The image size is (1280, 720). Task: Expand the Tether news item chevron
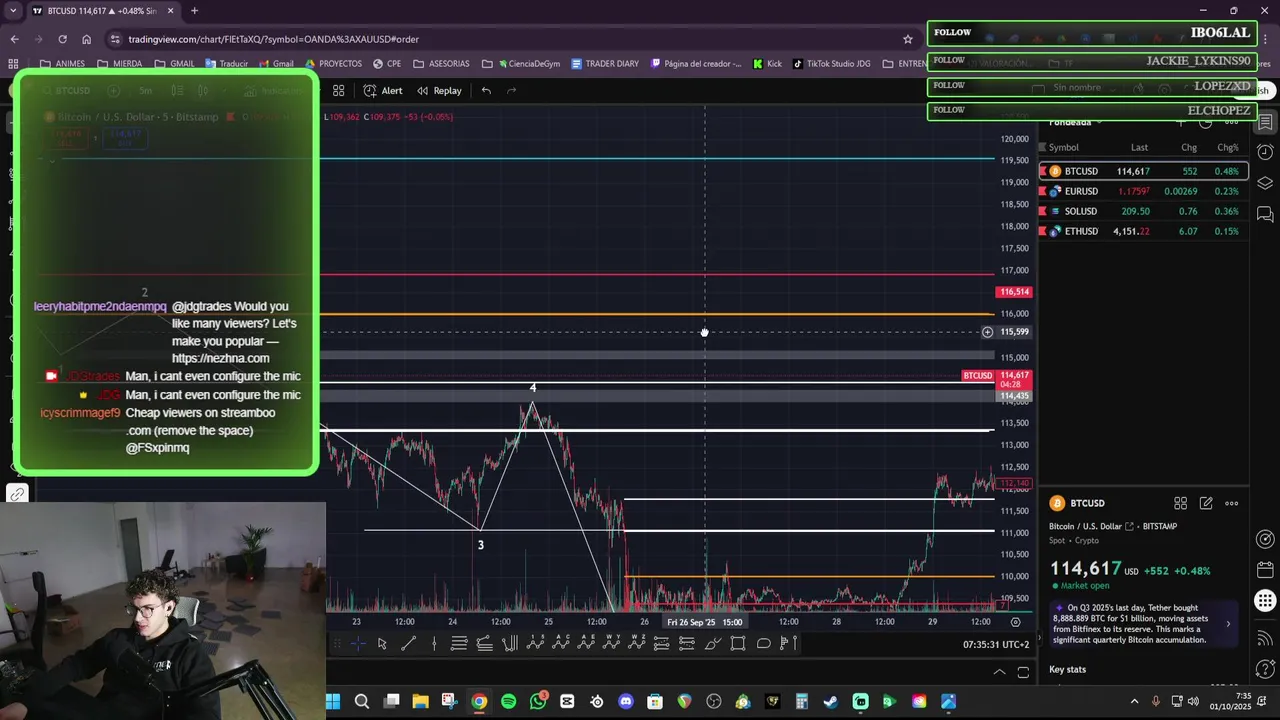click(x=1228, y=623)
